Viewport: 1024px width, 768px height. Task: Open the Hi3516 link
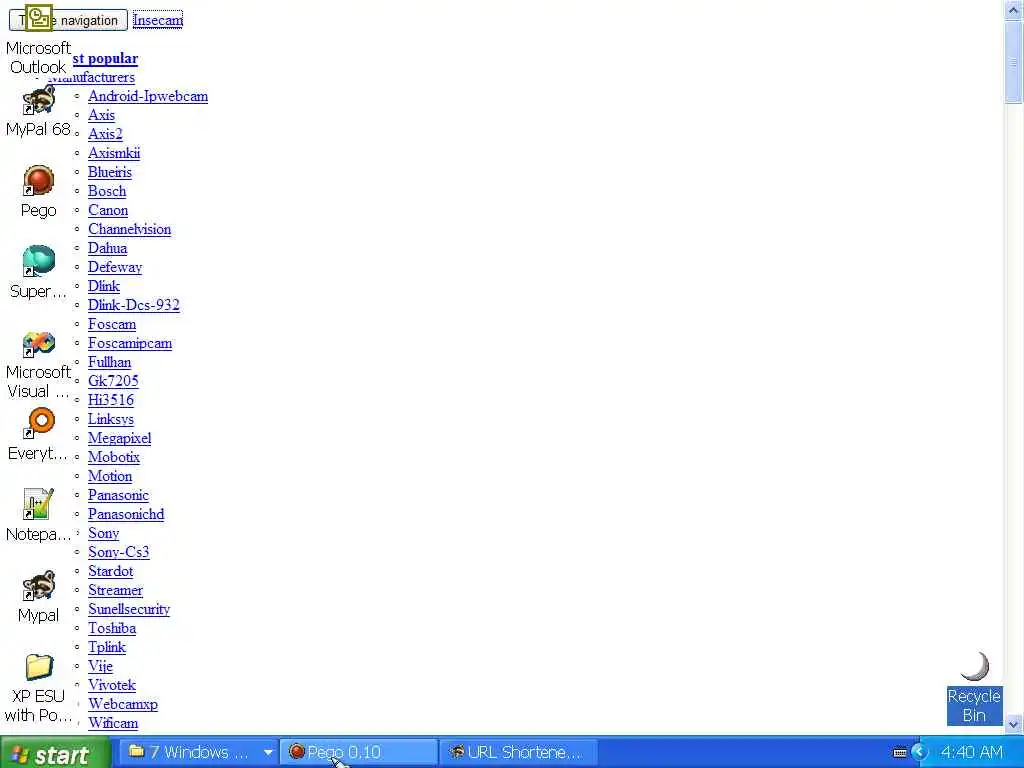111,400
